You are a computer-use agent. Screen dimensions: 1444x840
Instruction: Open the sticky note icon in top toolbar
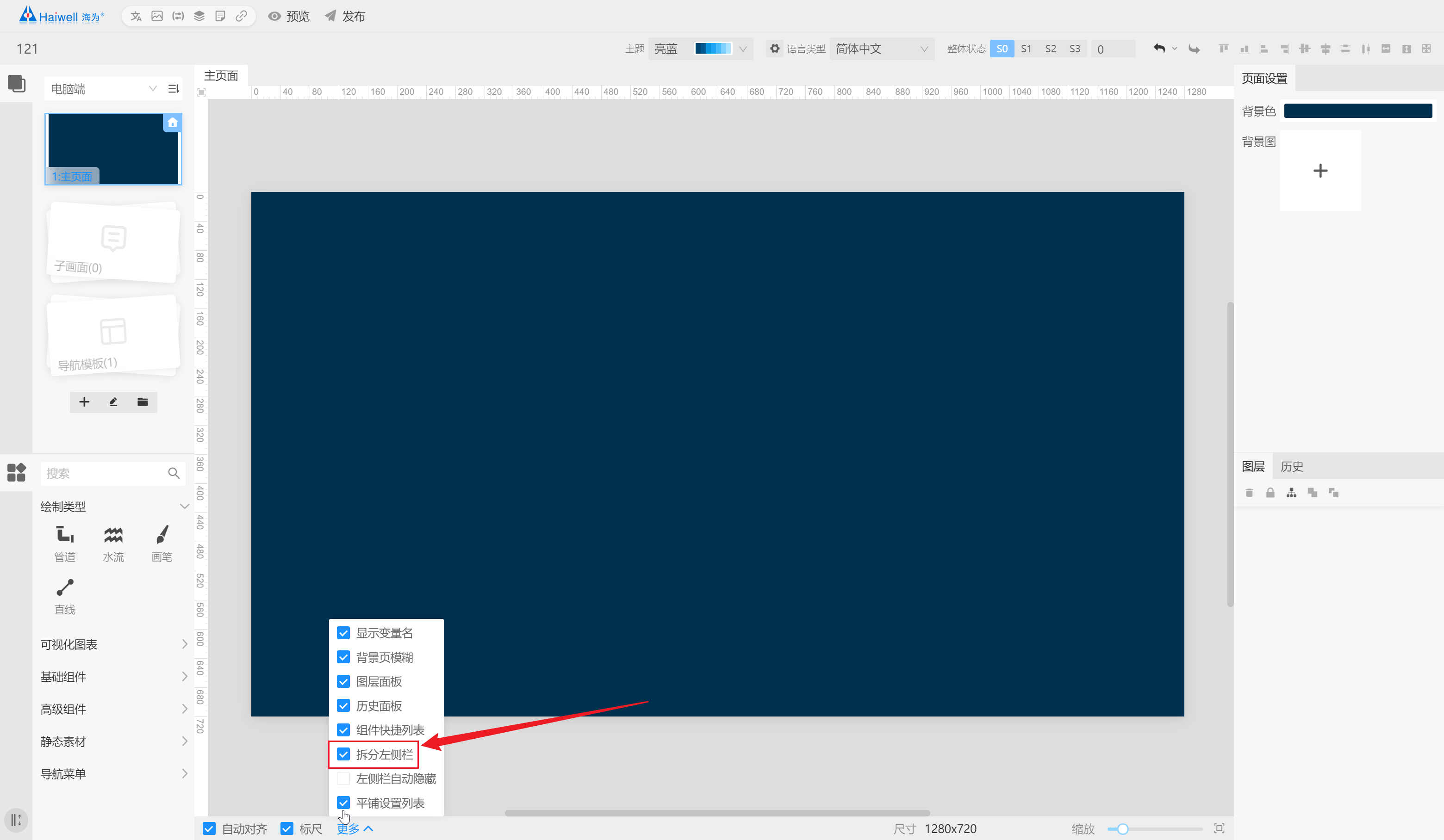point(220,16)
